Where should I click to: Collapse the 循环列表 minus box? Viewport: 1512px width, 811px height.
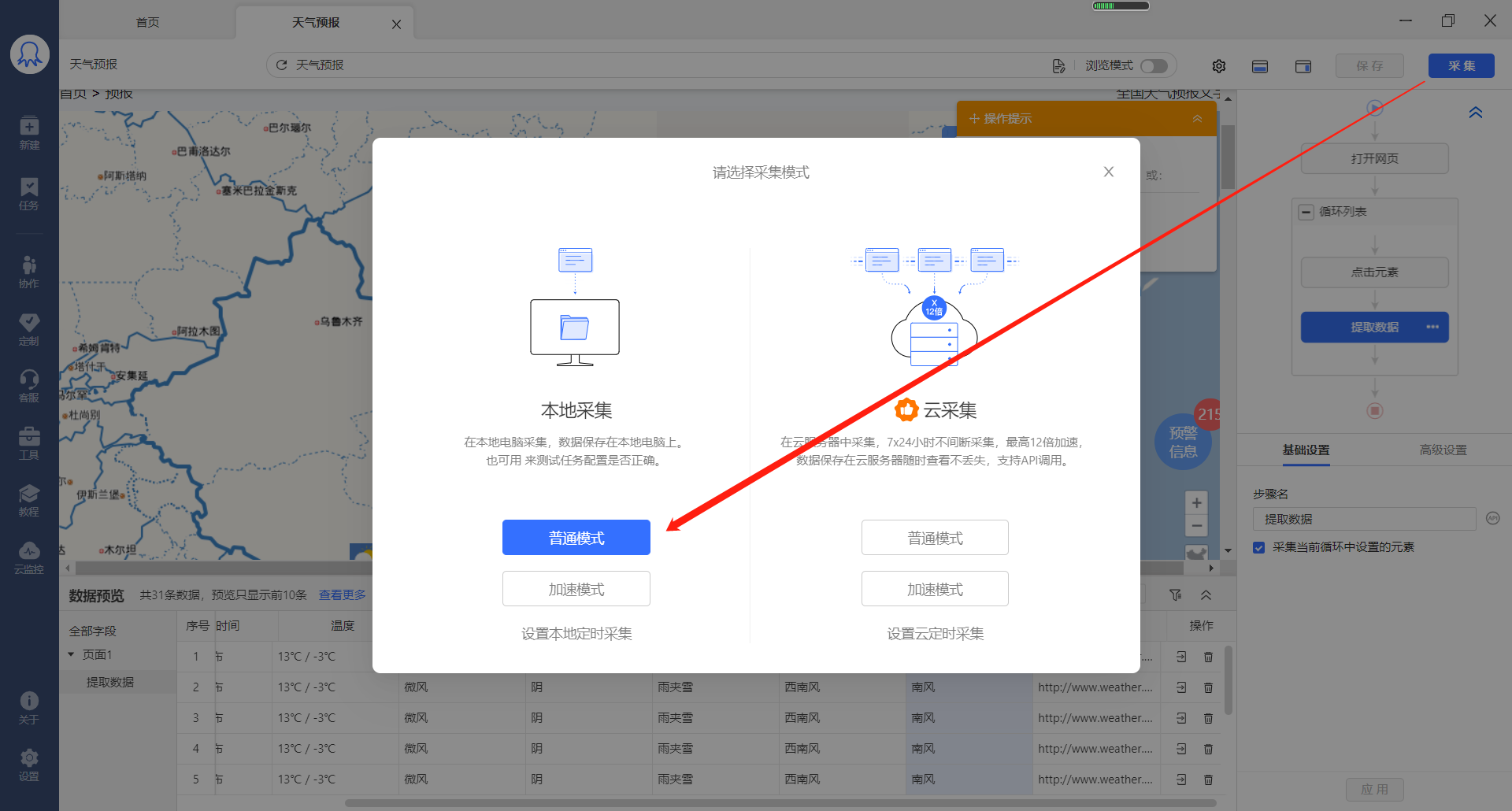click(1306, 212)
